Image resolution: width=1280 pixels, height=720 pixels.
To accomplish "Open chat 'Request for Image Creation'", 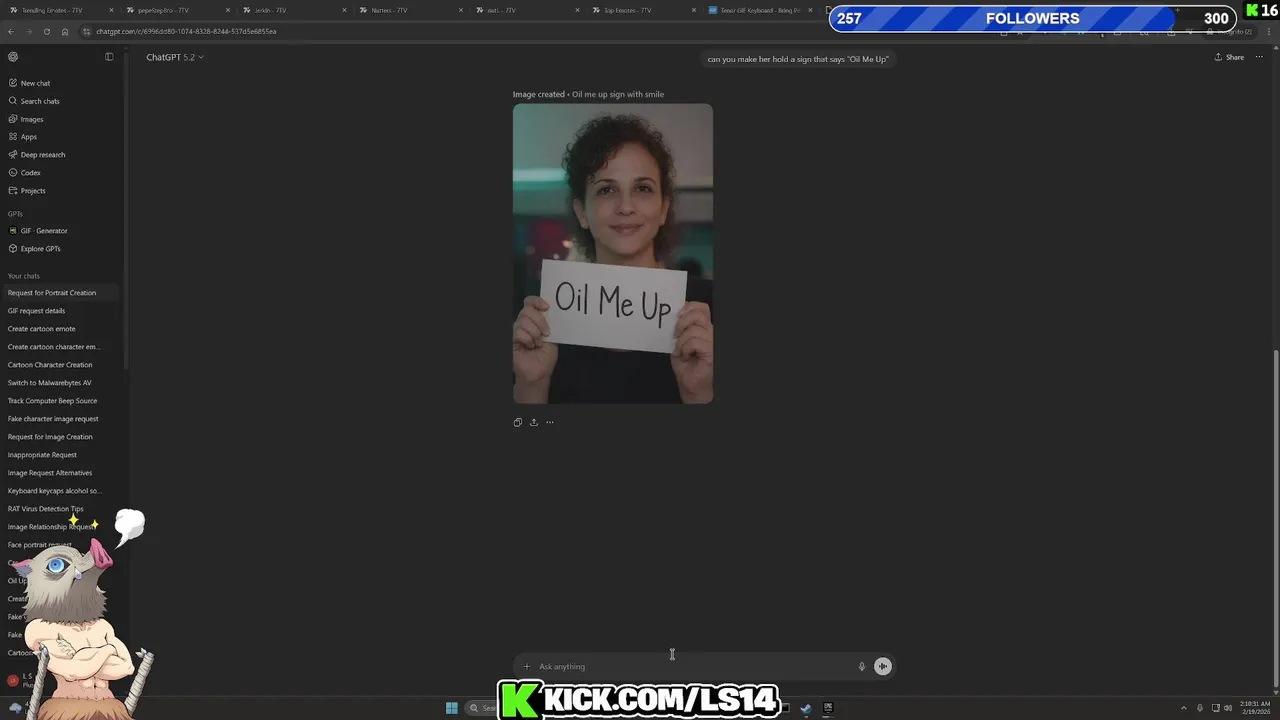I will coord(60,437).
